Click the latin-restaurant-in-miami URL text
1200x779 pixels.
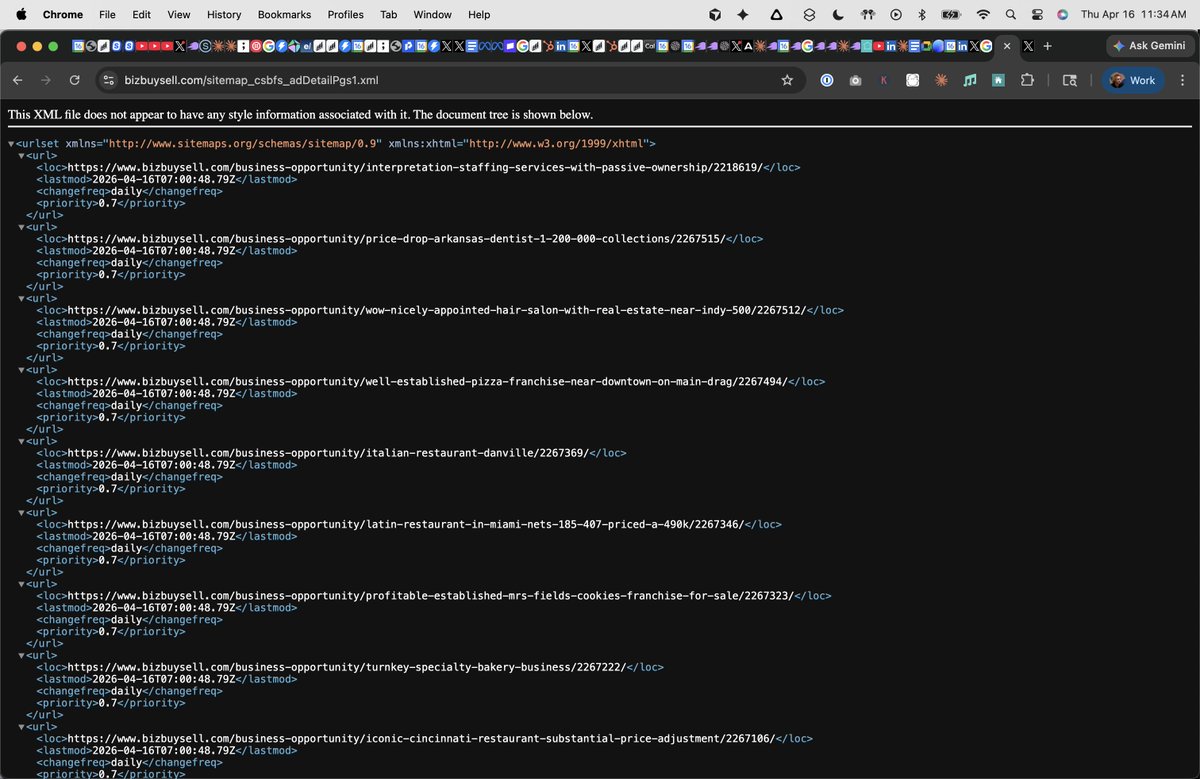(405, 524)
